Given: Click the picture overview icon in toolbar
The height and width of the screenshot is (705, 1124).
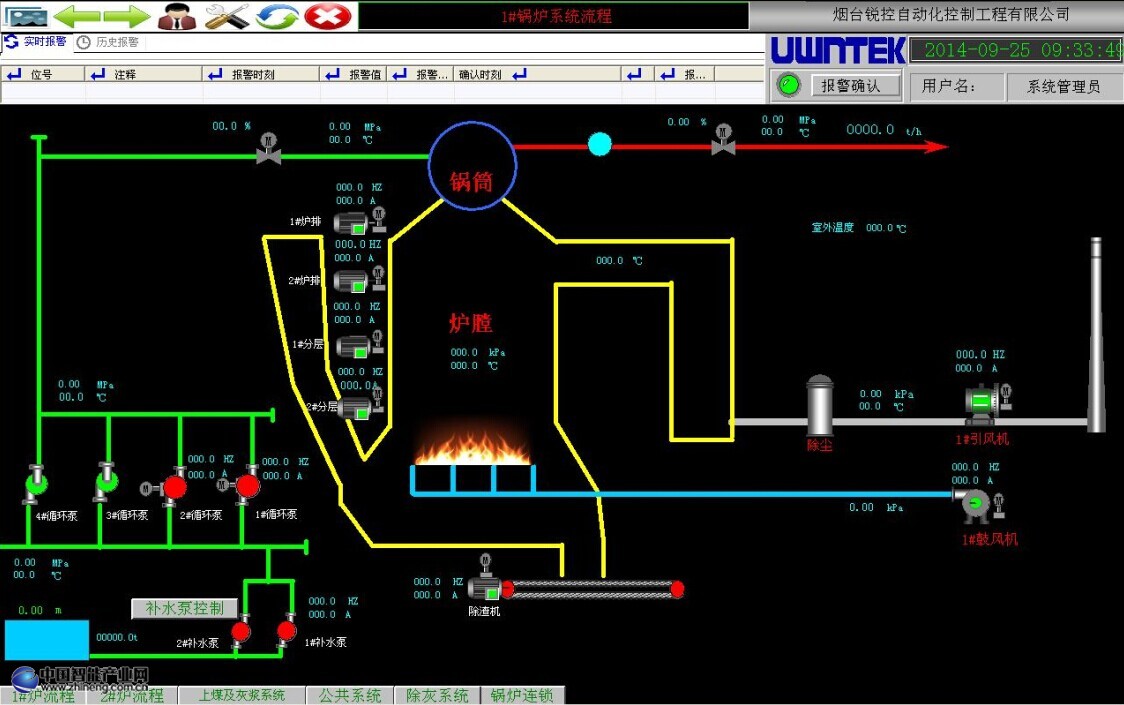Looking at the screenshot, I should (x=25, y=16).
